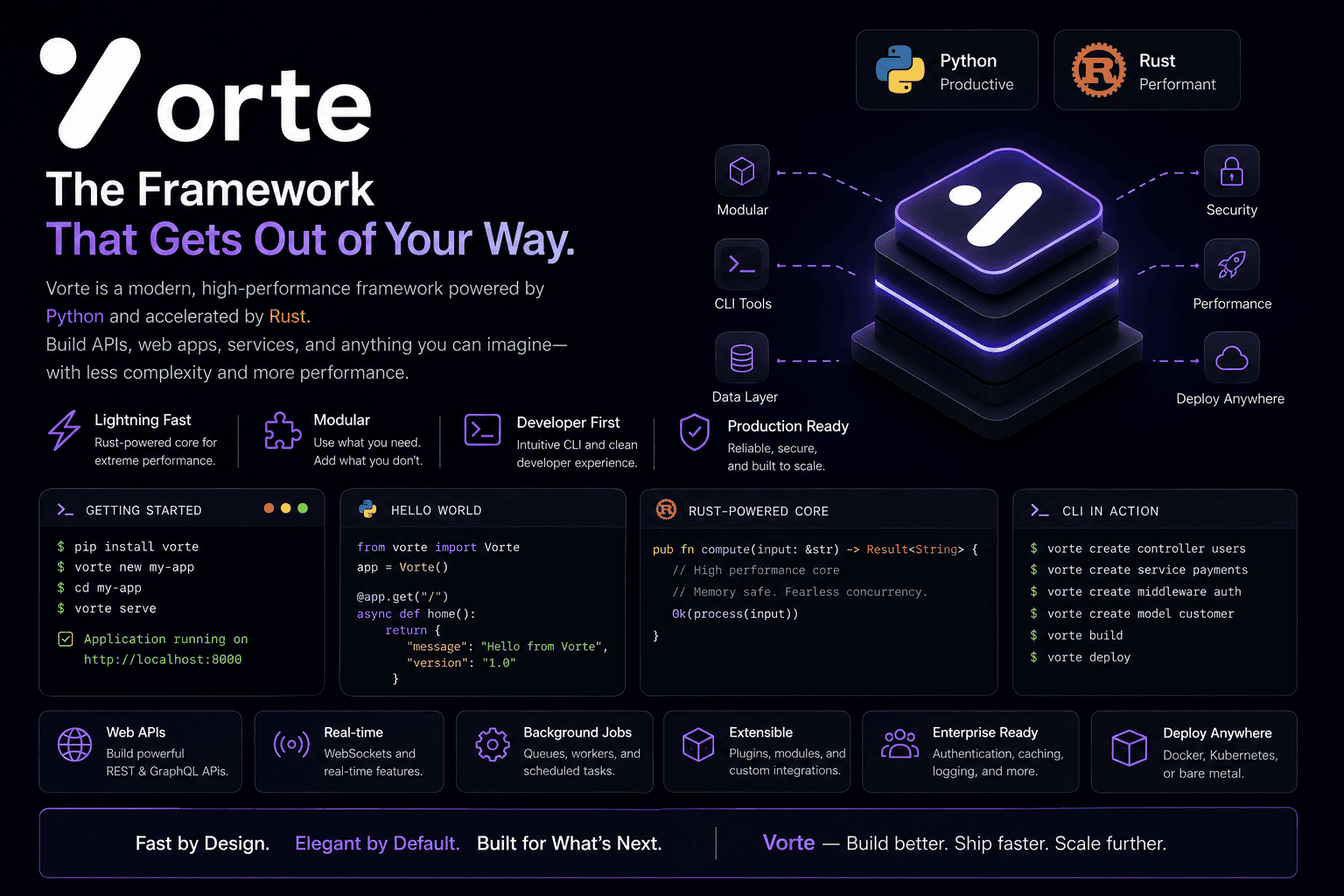Click the Getting Started prompt icon

[66, 509]
